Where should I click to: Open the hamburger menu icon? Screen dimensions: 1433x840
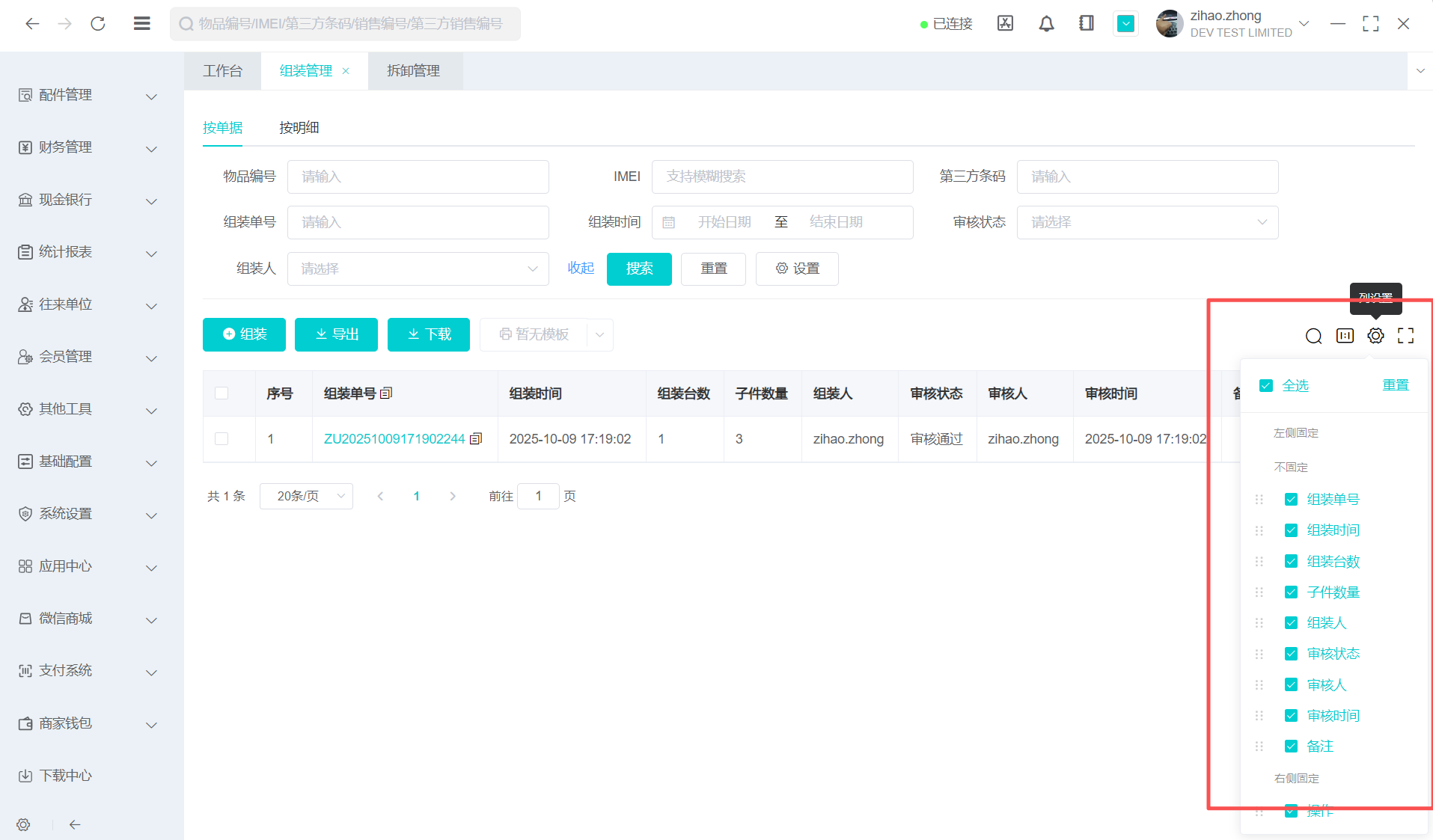pyautogui.click(x=141, y=24)
